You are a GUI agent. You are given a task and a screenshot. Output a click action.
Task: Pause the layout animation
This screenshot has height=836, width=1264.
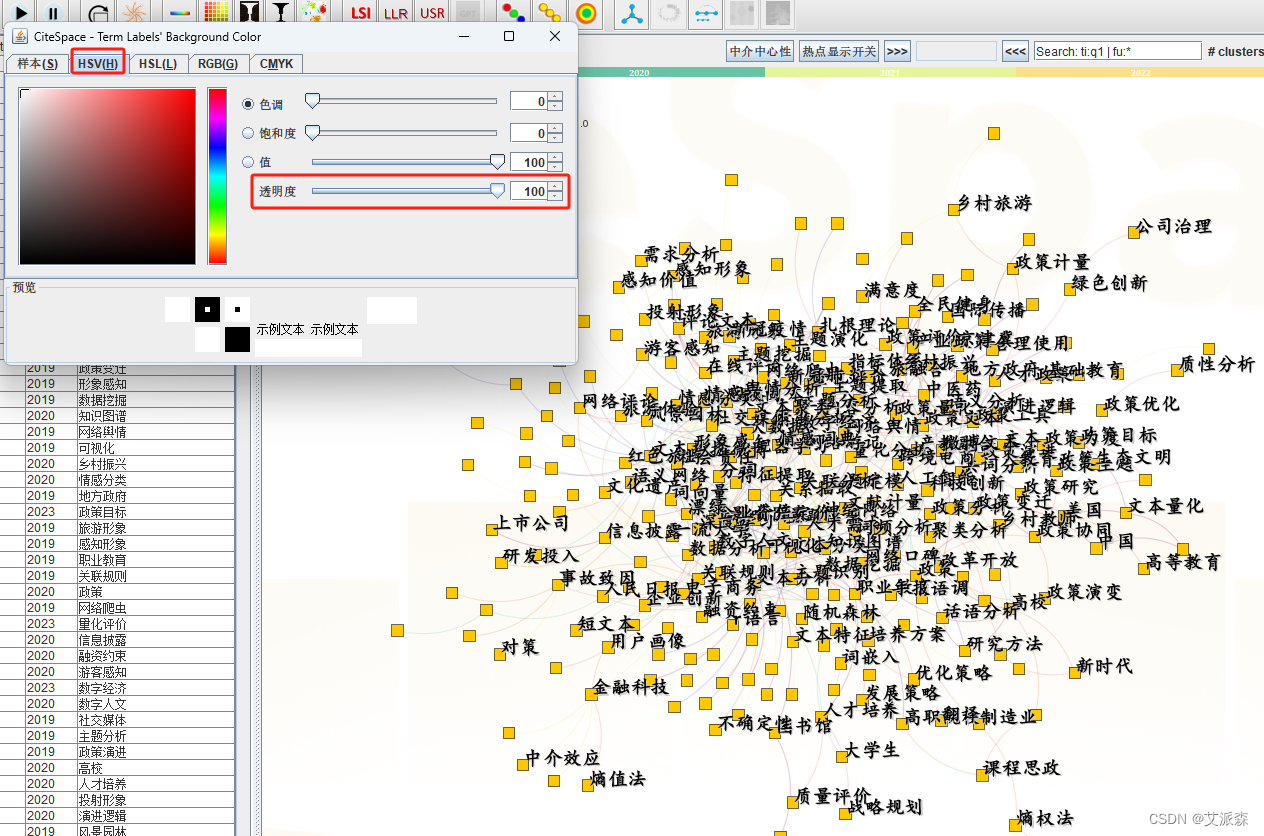[x=54, y=13]
